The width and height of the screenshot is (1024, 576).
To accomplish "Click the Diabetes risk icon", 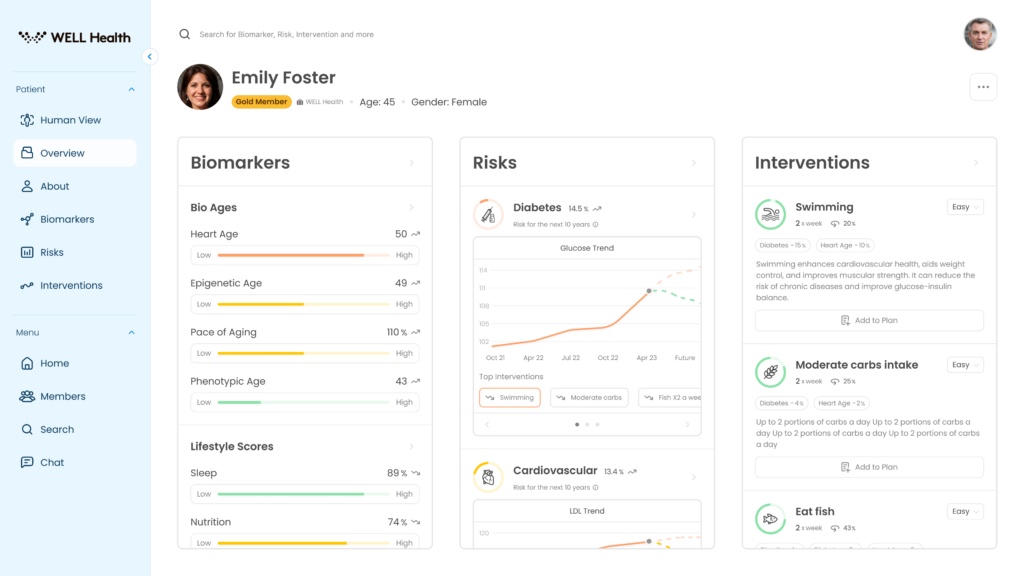I will pos(488,214).
